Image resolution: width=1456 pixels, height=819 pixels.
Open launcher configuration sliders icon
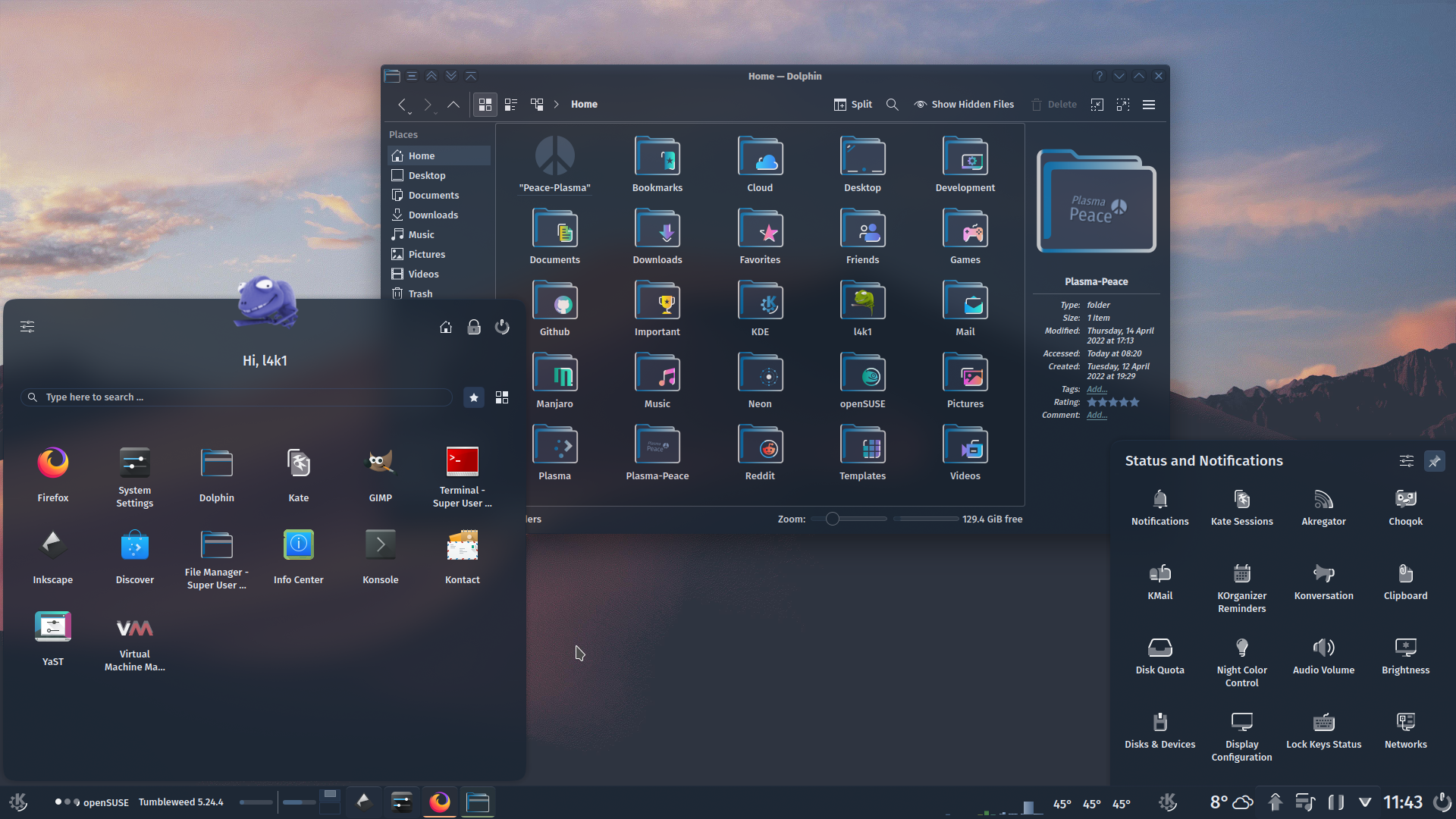click(27, 327)
